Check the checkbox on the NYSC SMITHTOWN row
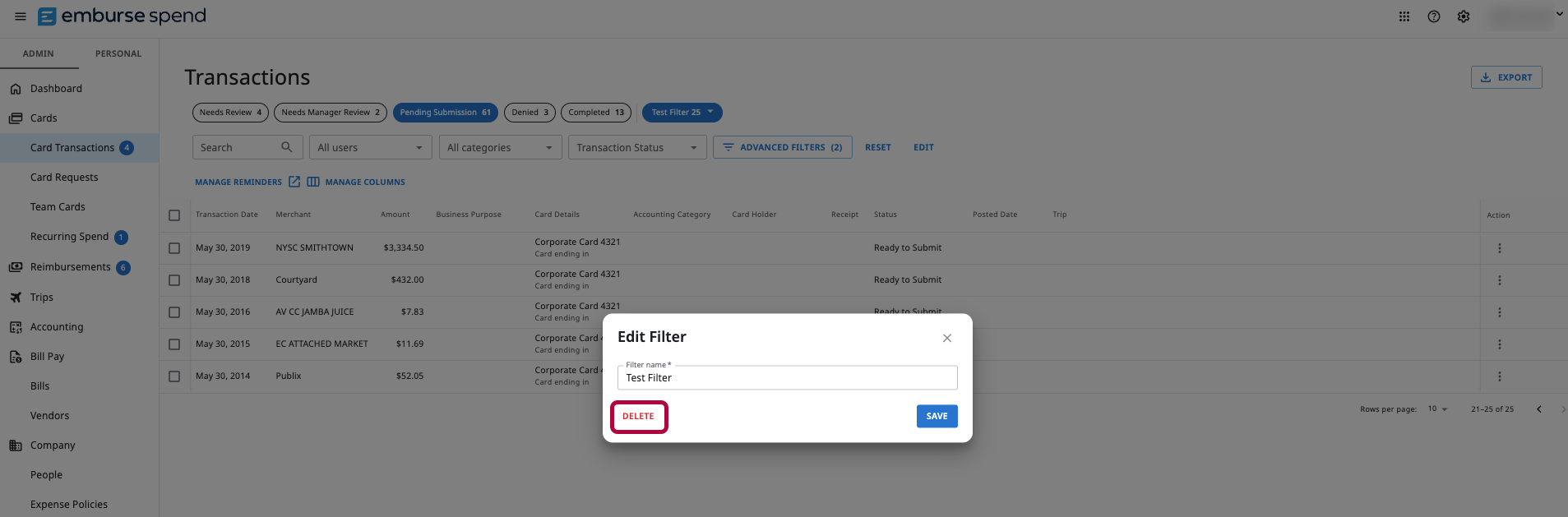This screenshot has width=1568, height=517. tap(174, 247)
